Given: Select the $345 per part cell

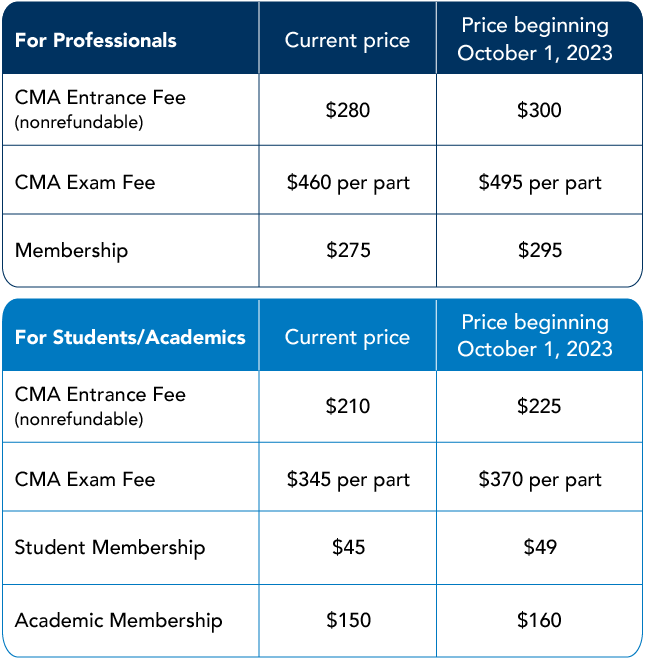Looking at the screenshot, I should click(348, 480).
